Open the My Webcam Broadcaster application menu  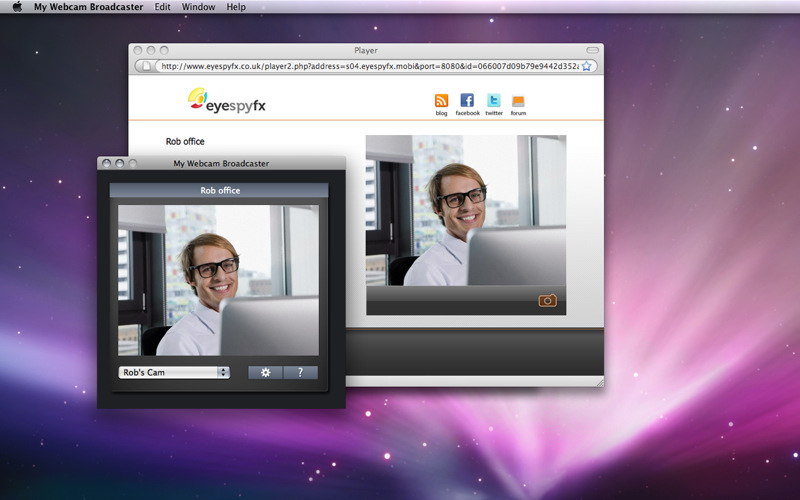coord(88,7)
